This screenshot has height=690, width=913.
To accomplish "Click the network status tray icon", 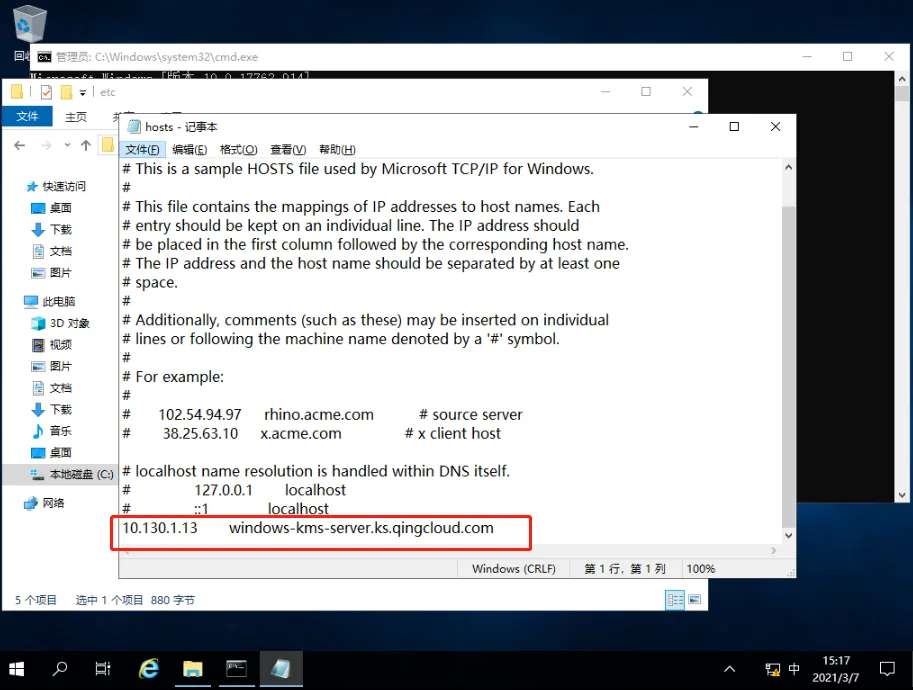I will point(772,668).
